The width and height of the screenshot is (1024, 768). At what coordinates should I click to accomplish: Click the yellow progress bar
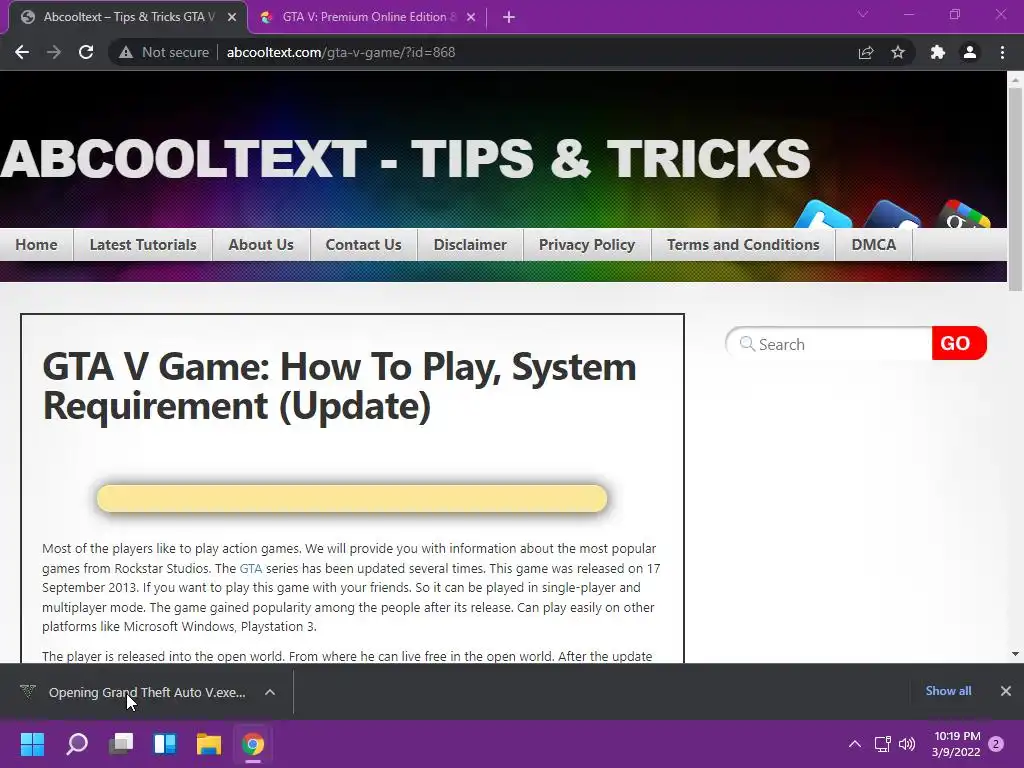click(352, 498)
